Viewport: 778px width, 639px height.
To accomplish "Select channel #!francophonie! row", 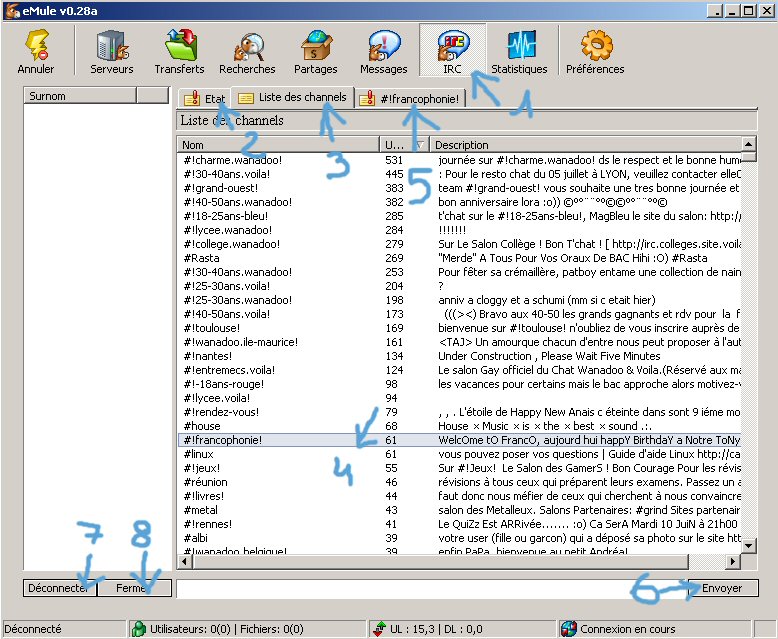I will (x=459, y=440).
